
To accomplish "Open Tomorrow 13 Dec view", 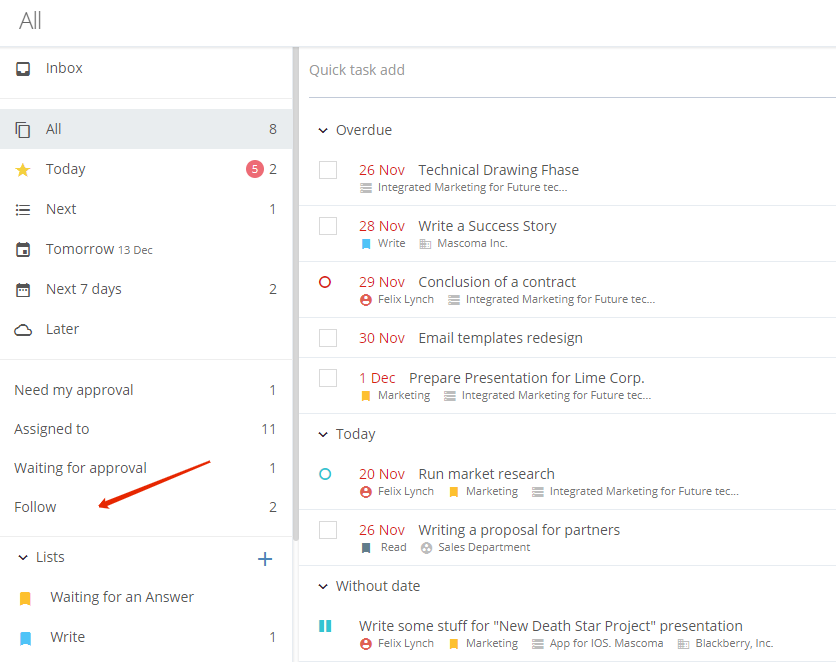I will (x=146, y=249).
